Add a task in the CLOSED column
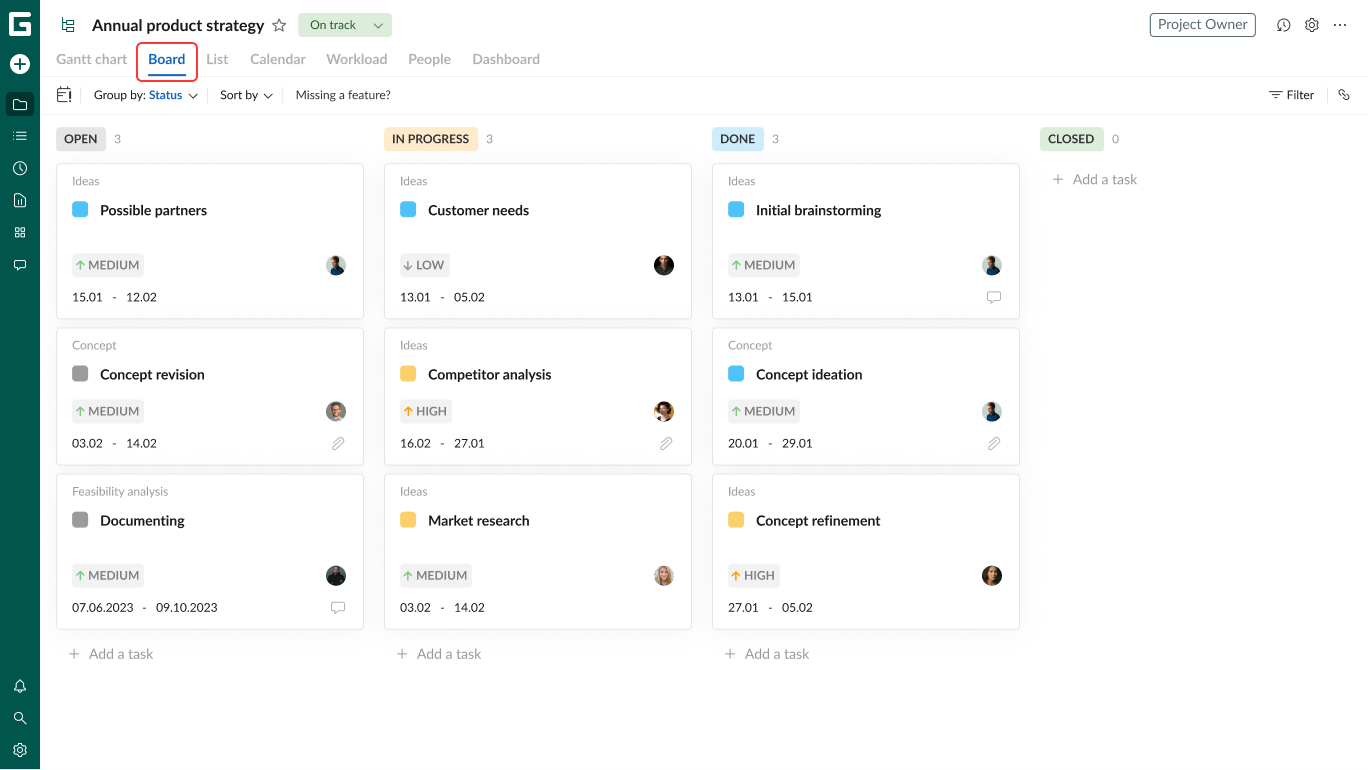Screen dimensions: 1368x770 point(1094,179)
